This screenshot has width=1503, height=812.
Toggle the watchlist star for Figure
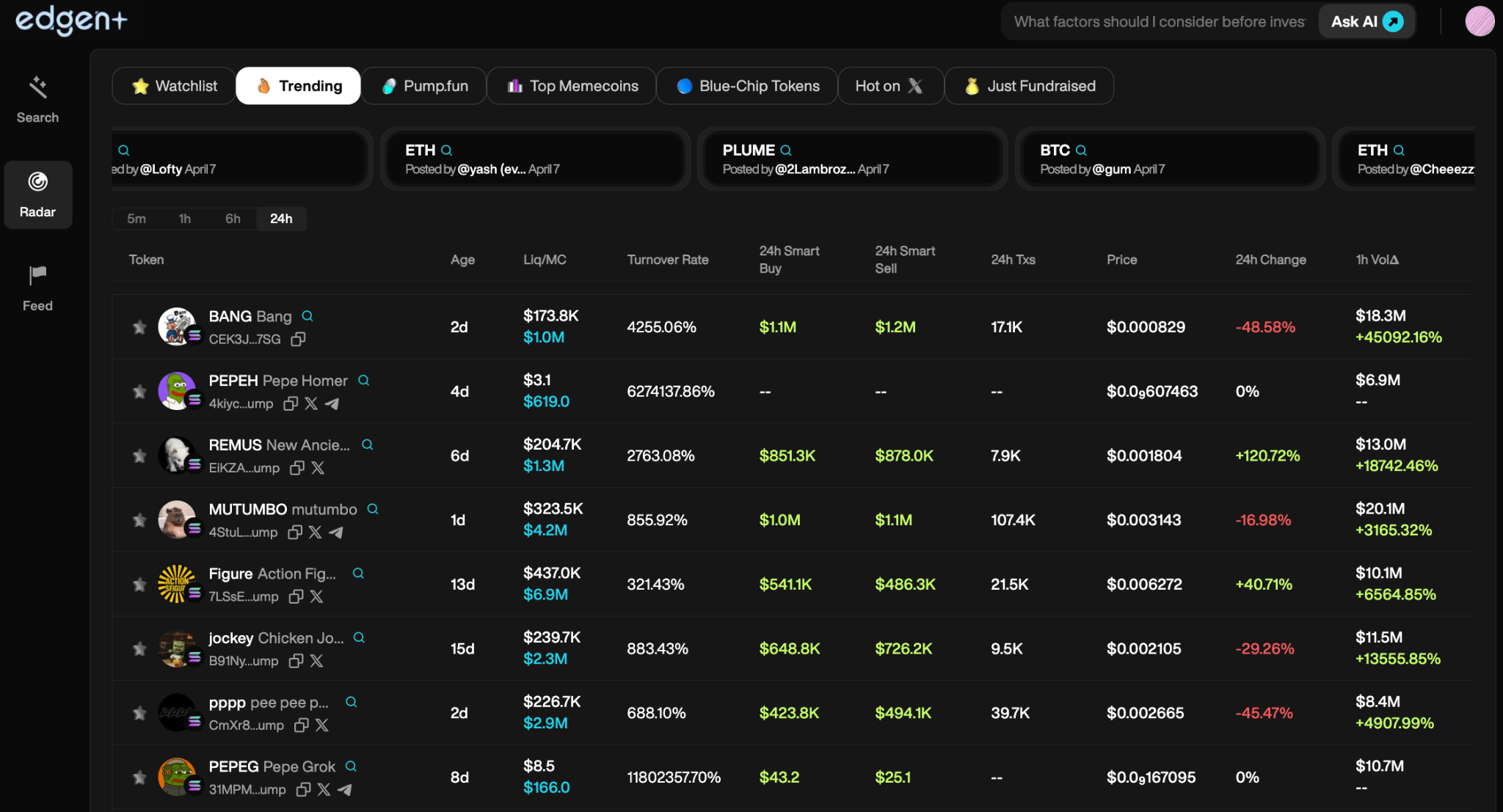pyautogui.click(x=139, y=585)
